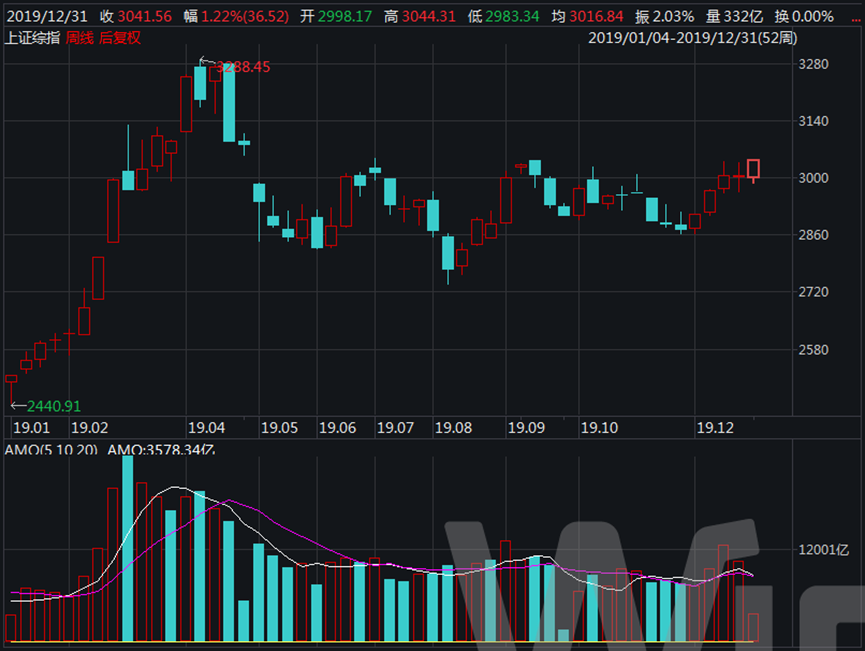Click the high price 3044.31
Image resolution: width=865 pixels, height=651 pixels.
pos(429,17)
